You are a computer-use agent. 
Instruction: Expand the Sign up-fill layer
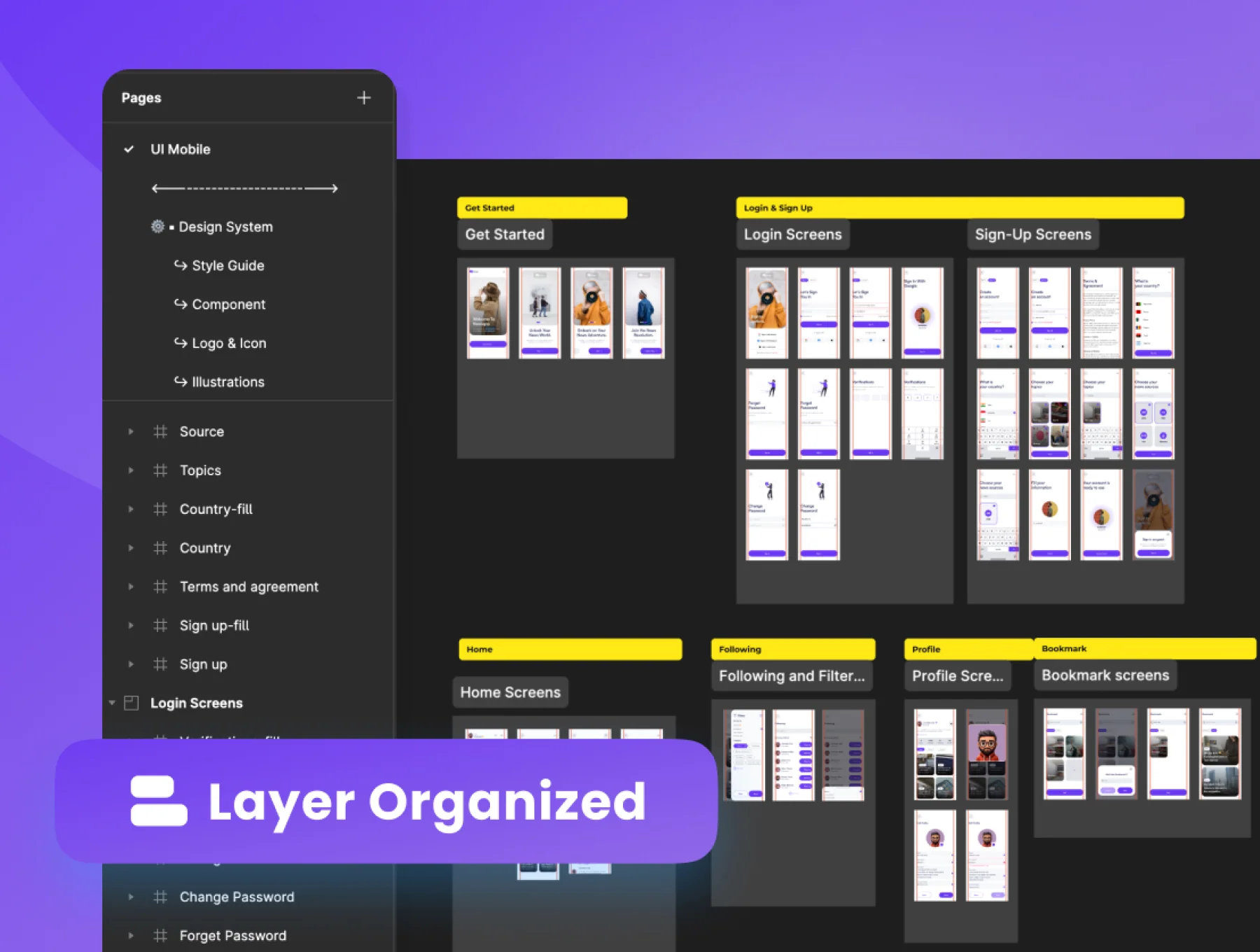(131, 626)
